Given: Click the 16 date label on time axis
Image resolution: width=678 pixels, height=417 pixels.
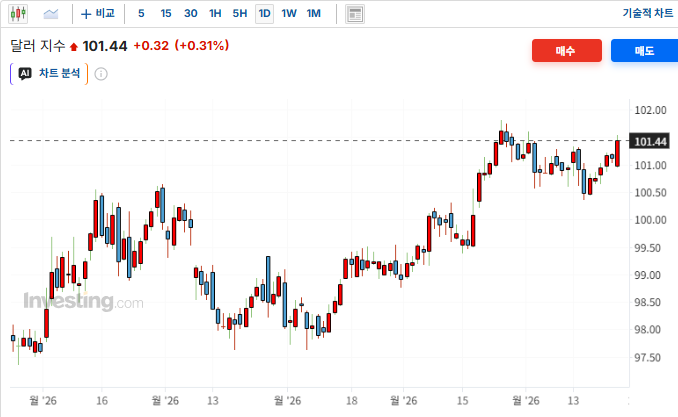Looking at the screenshot, I should [102, 401].
